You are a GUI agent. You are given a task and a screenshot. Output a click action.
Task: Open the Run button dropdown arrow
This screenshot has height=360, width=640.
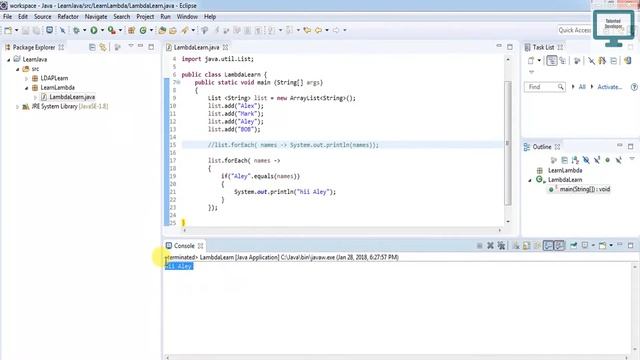[102, 30]
